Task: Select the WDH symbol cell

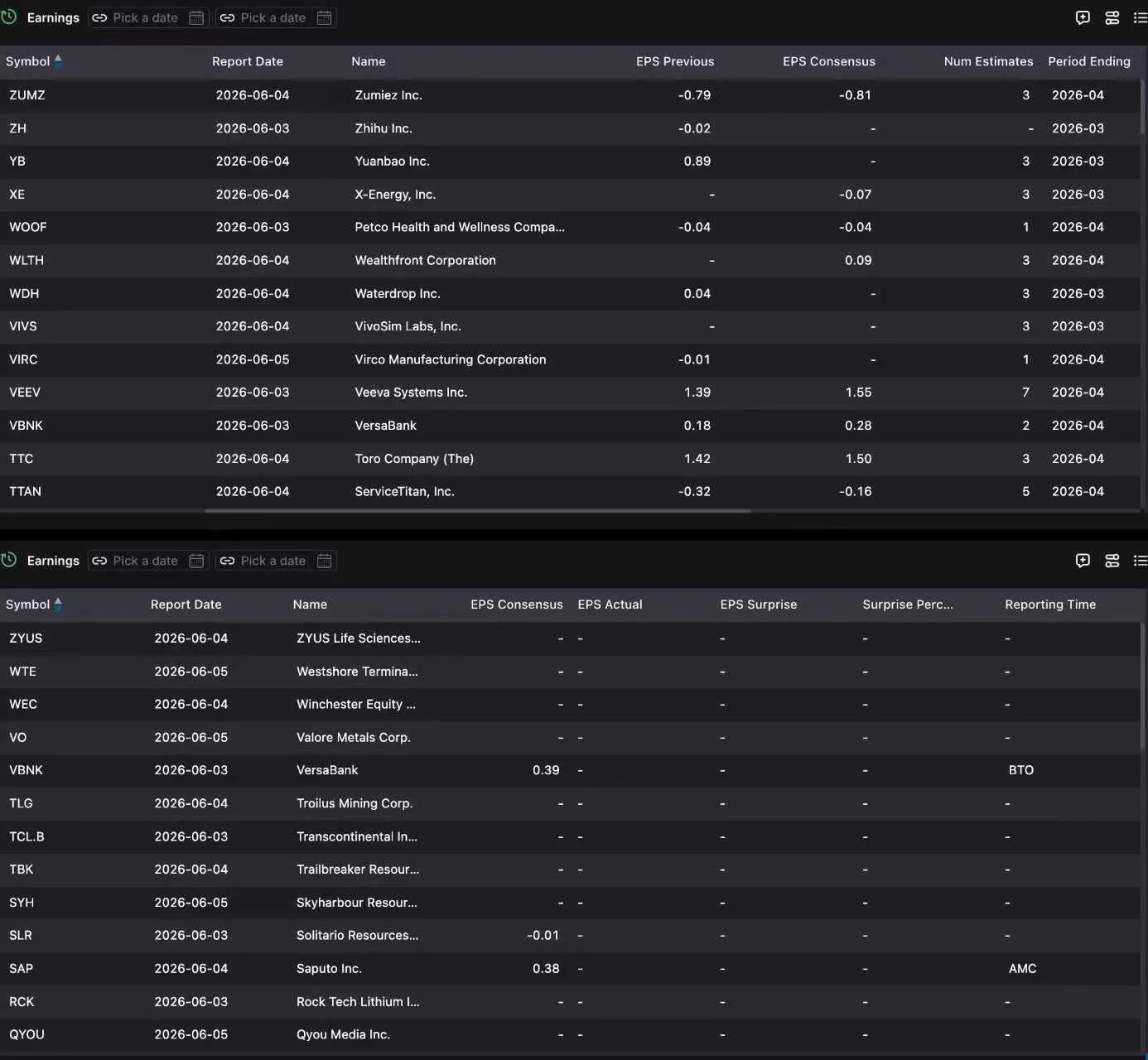Action: (24, 293)
